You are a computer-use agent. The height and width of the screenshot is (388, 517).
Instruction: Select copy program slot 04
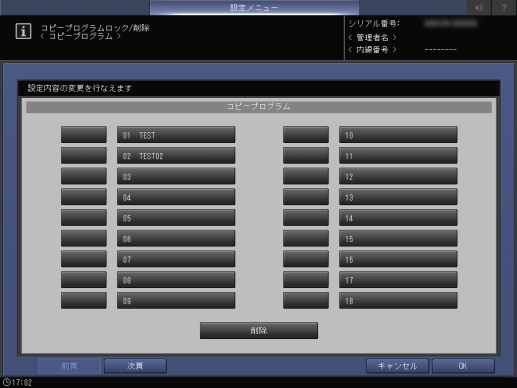pos(176,197)
